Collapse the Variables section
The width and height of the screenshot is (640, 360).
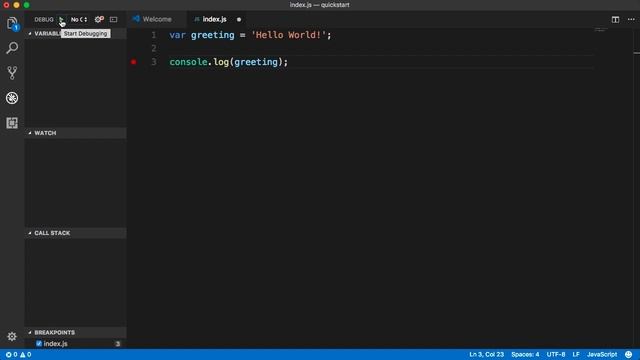76,33
